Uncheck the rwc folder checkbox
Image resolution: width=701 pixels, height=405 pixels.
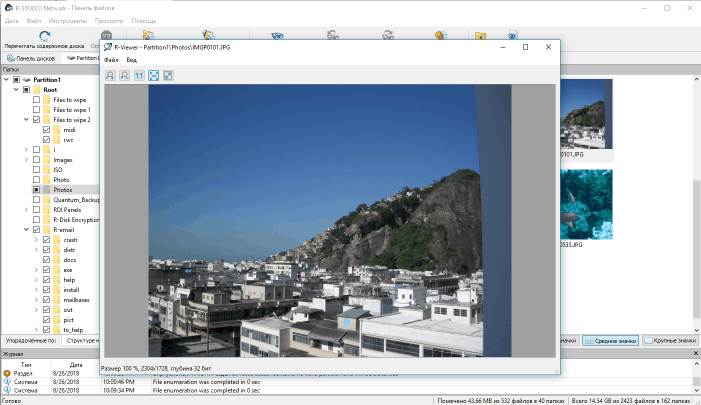pos(46,139)
